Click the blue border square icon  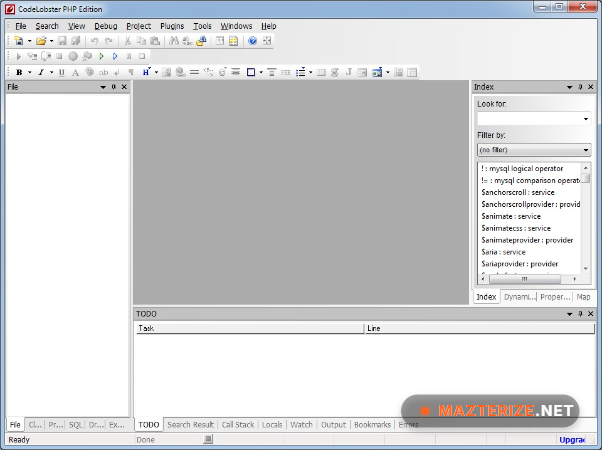pos(251,72)
